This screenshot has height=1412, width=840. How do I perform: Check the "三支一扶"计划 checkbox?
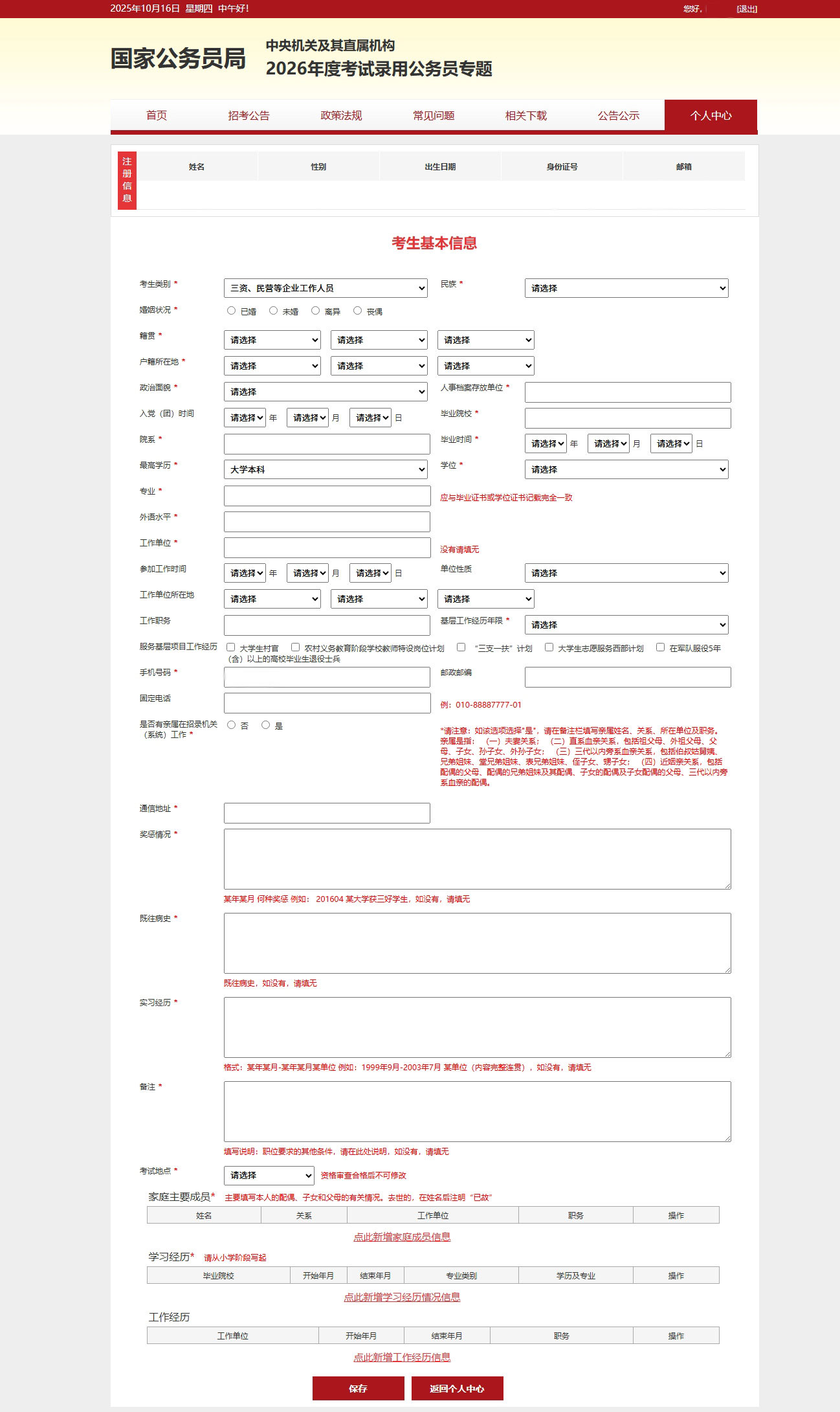(x=461, y=647)
